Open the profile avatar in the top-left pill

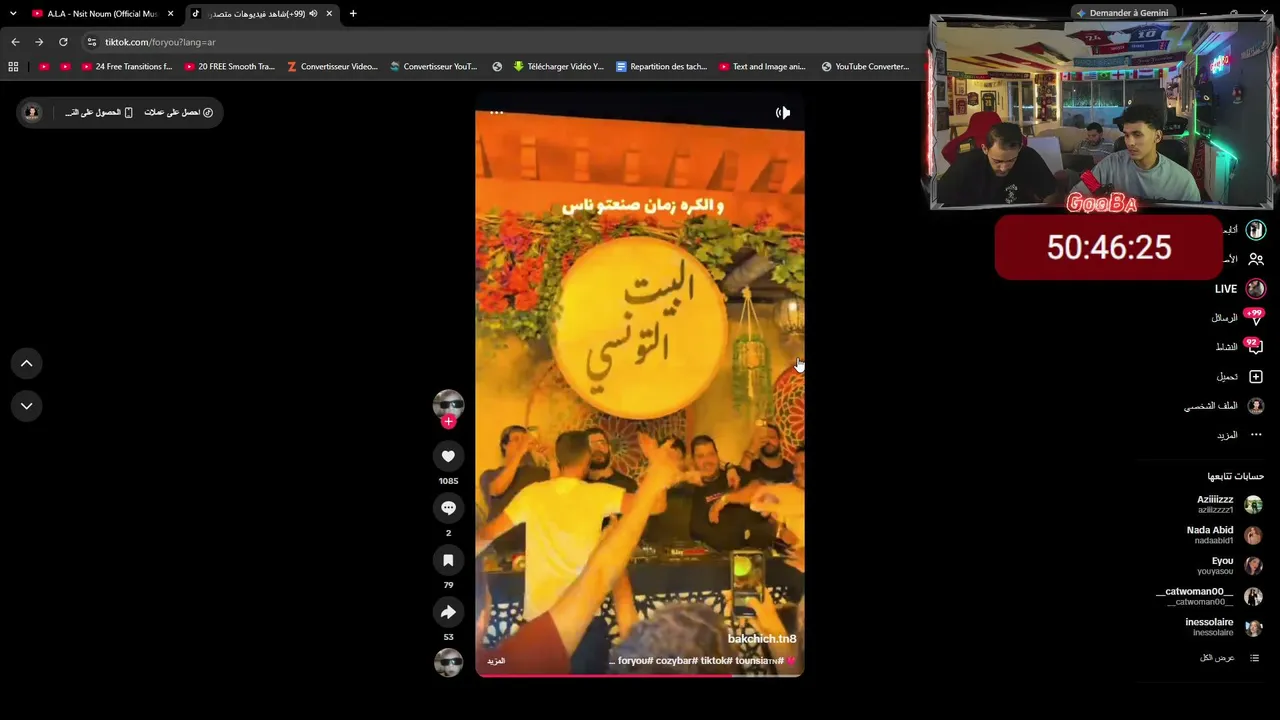click(32, 112)
